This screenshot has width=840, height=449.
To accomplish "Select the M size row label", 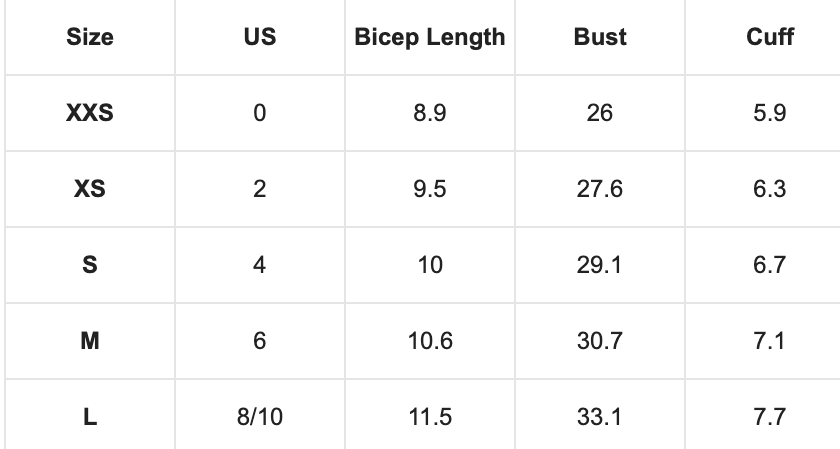I will click(90, 341).
